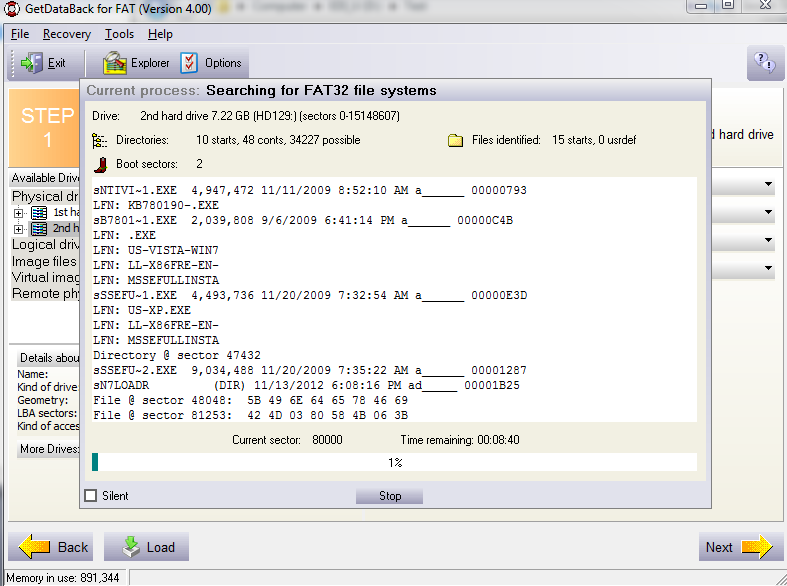Click the yellow folder Files identified icon
787x586 pixels.
click(455, 140)
